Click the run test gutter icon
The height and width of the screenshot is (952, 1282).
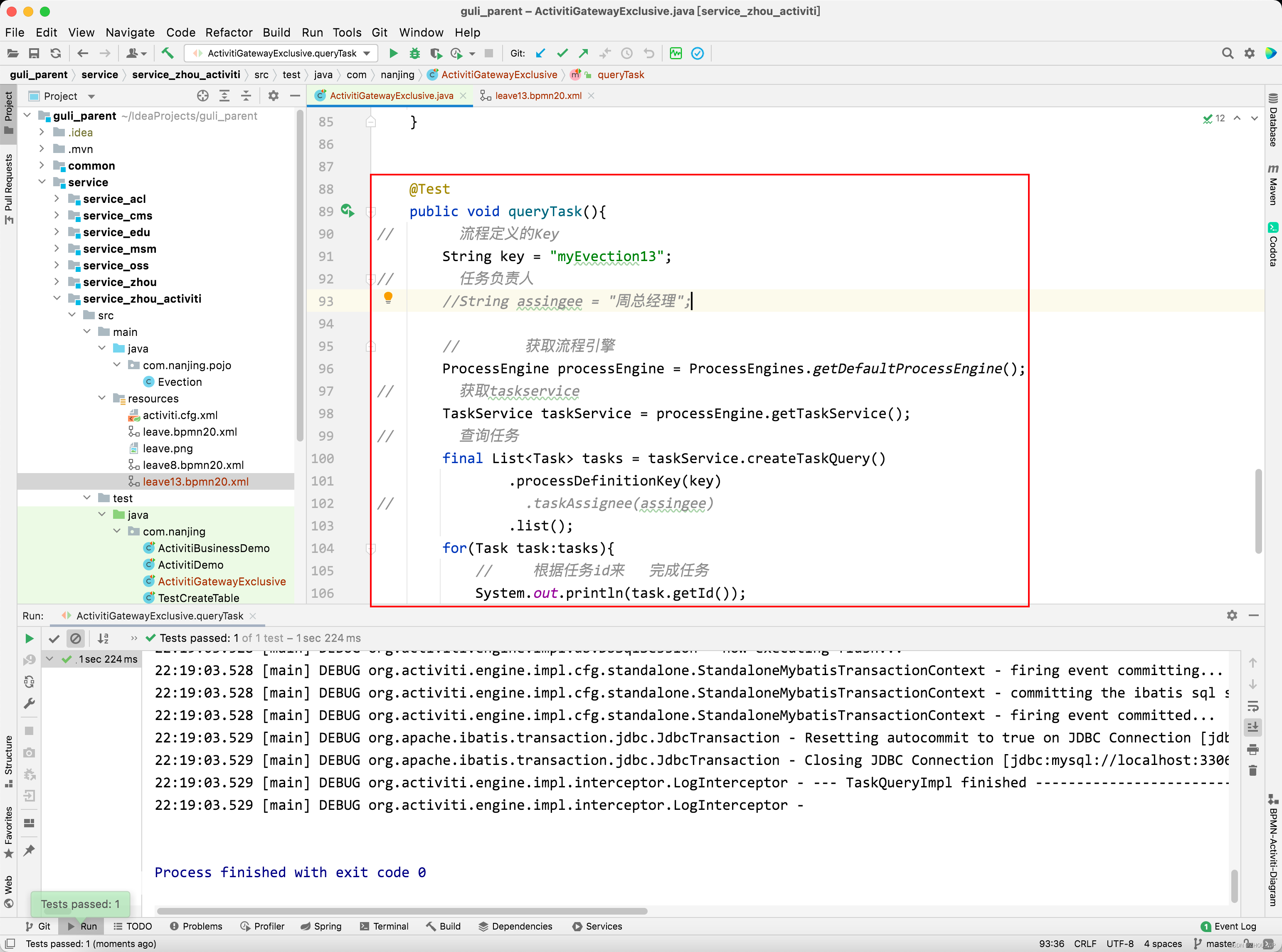pyautogui.click(x=347, y=211)
